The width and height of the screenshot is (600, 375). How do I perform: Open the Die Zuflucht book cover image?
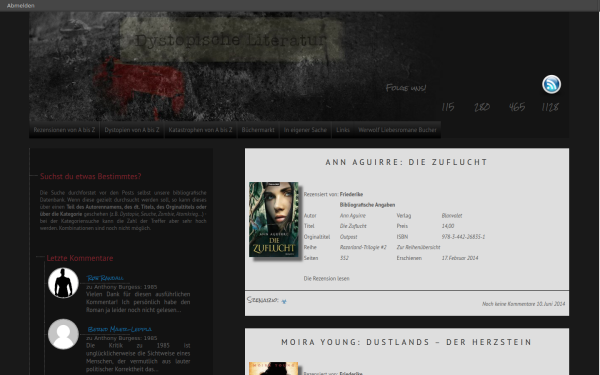tap(274, 219)
